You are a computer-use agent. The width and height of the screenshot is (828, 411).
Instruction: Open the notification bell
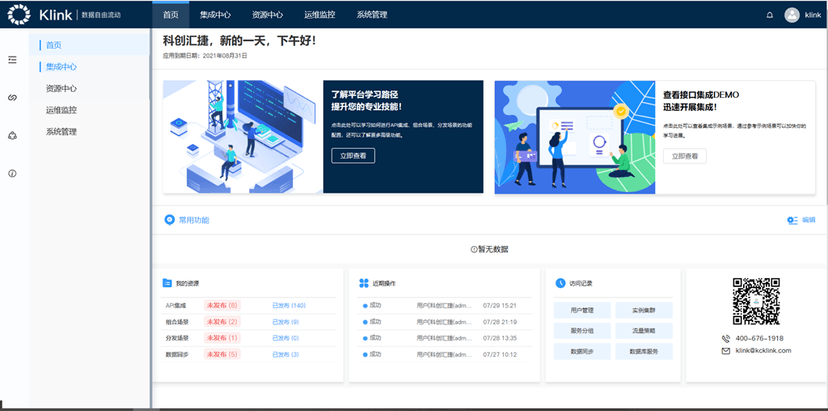point(769,15)
